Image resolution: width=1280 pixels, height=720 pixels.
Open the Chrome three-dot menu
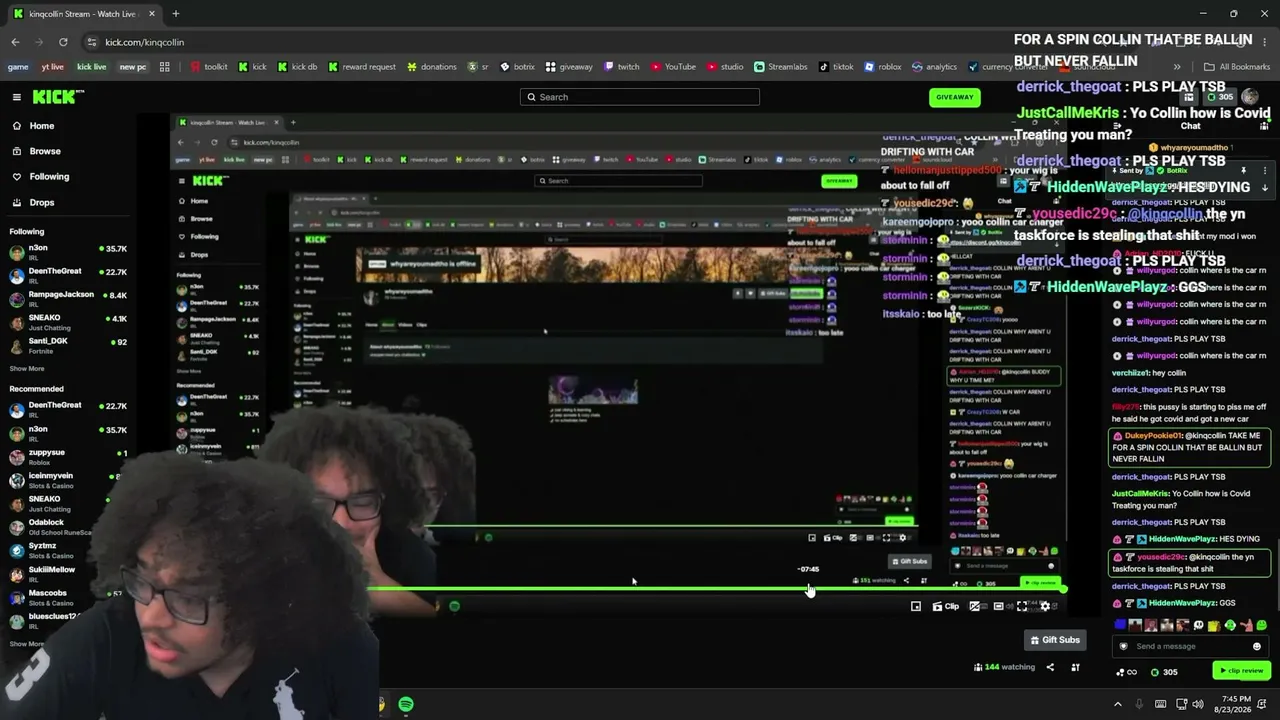(x=1265, y=42)
